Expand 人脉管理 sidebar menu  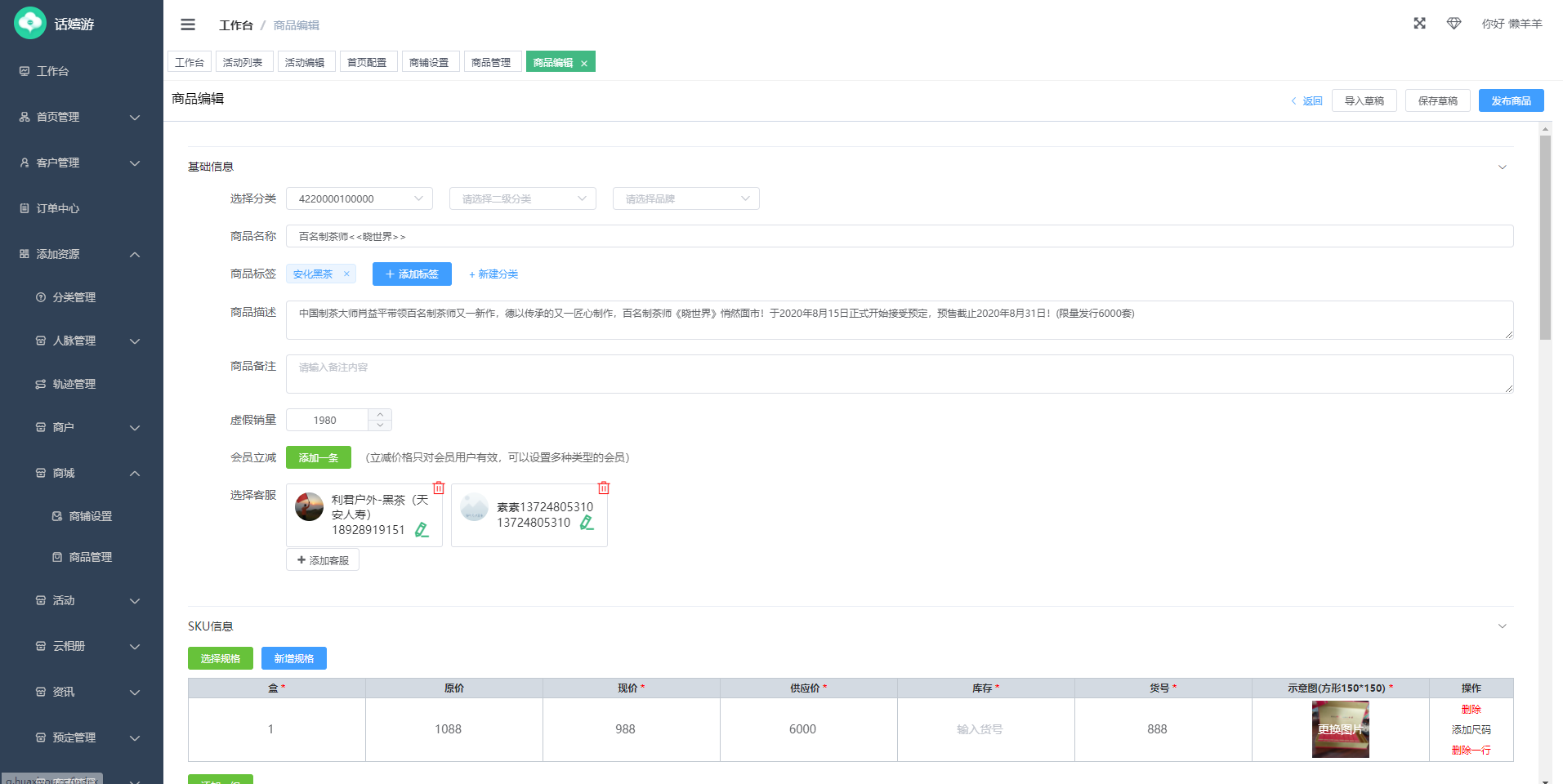tap(82, 341)
